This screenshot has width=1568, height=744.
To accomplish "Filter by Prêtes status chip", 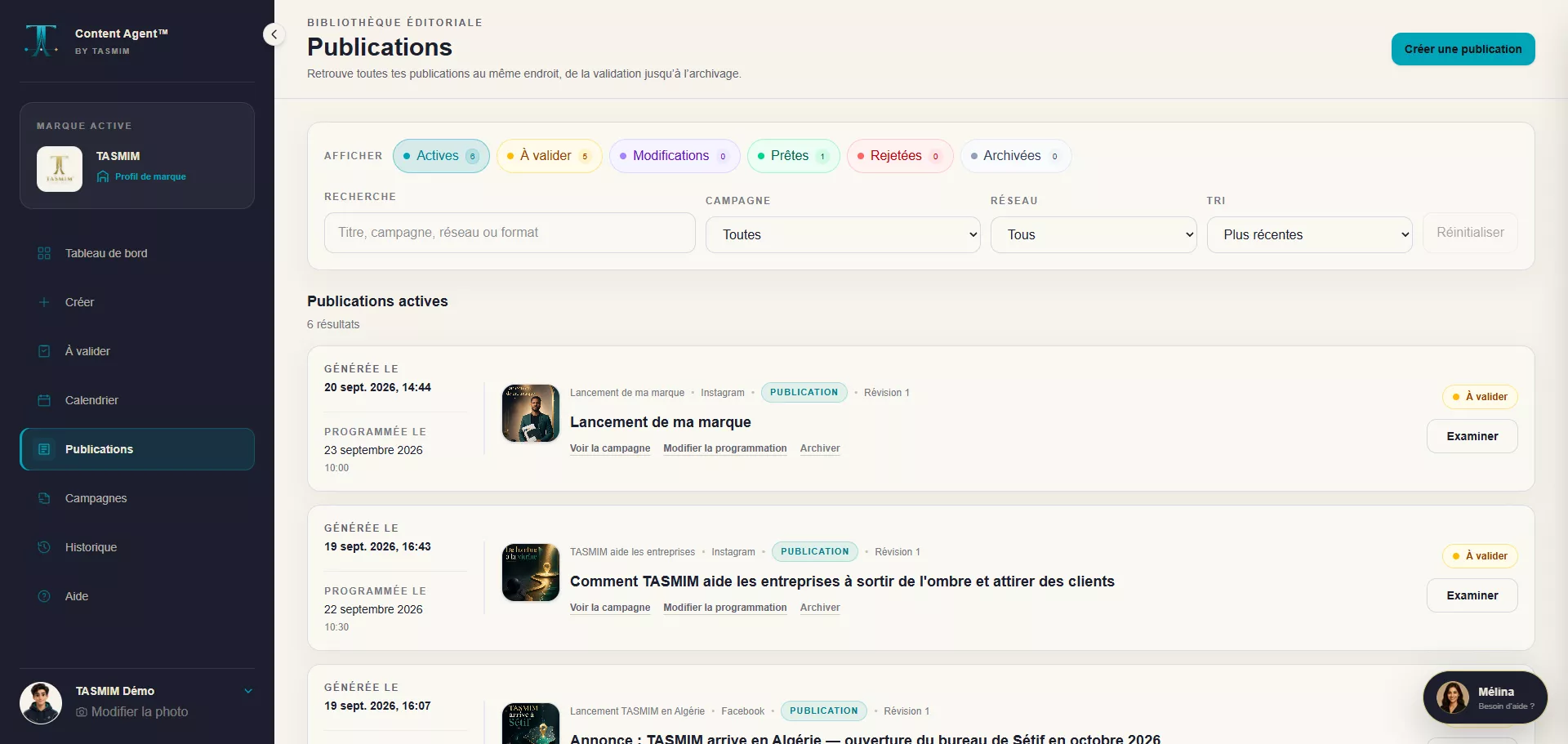I will [793, 156].
